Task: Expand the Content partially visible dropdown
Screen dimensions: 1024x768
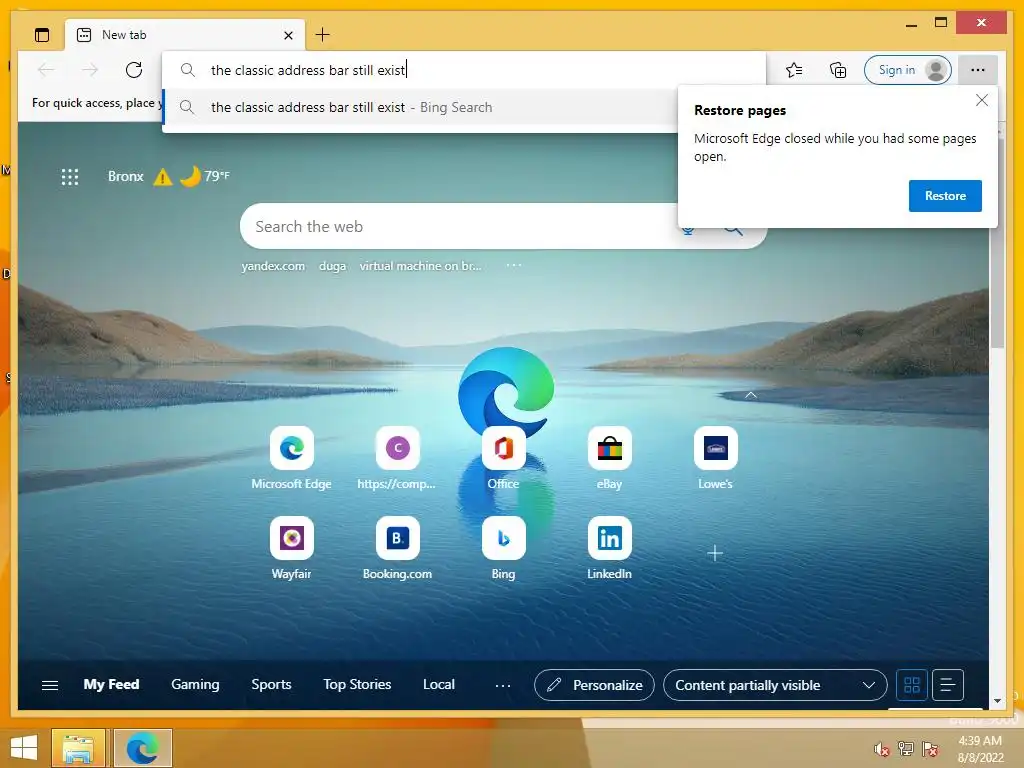Action: tap(775, 685)
